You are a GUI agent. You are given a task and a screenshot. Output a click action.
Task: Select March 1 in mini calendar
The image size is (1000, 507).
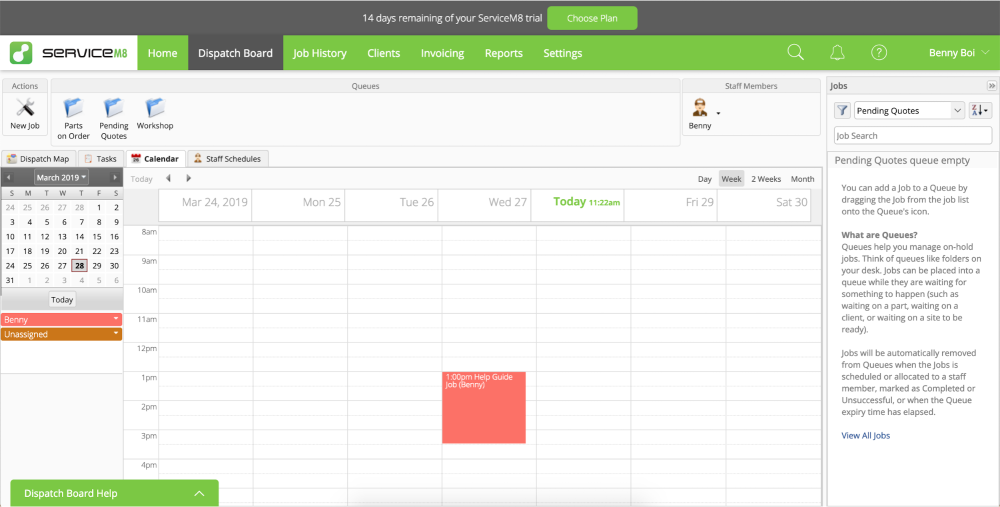(x=99, y=207)
